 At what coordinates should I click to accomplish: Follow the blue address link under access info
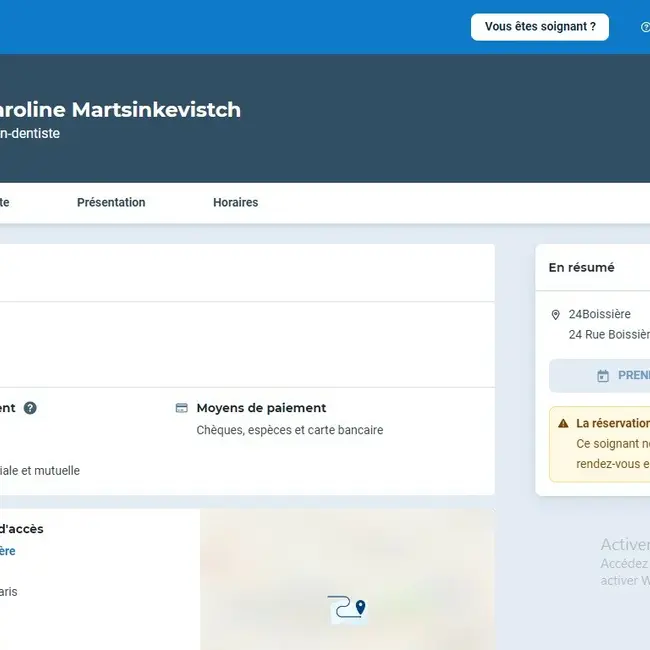[8, 551]
